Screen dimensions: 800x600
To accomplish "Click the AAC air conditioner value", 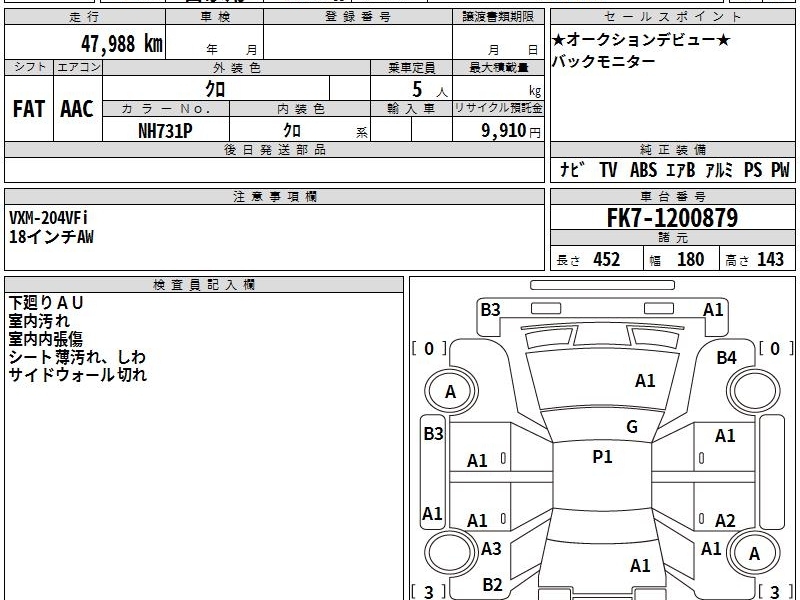I will click(x=77, y=109).
